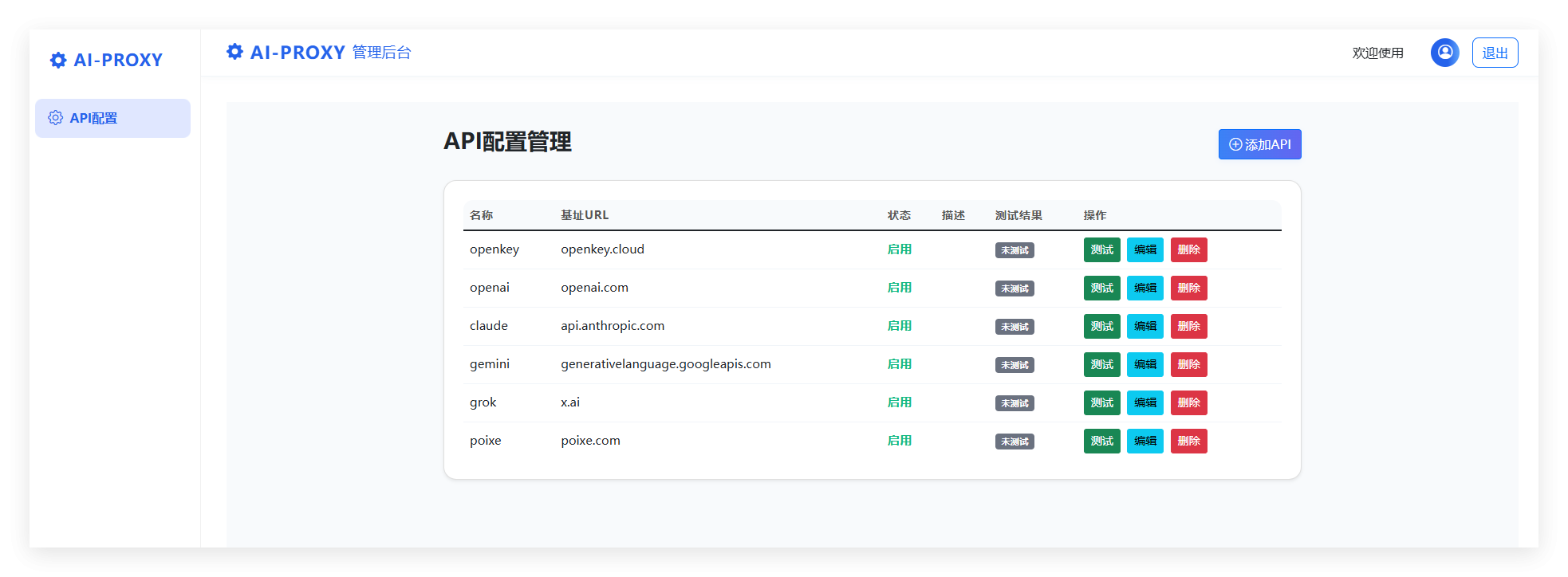Click the 状态 column header
Screen dimensions: 1568x577
899,215
